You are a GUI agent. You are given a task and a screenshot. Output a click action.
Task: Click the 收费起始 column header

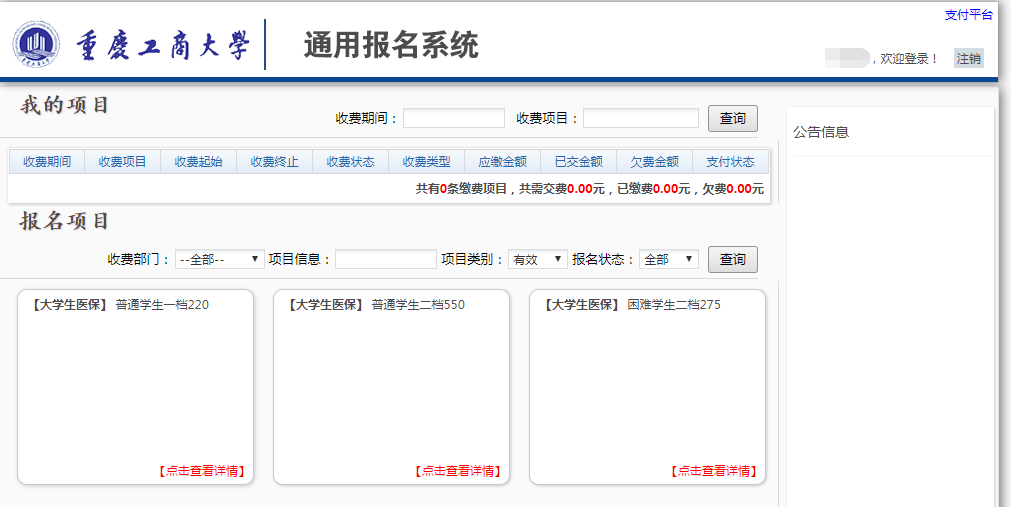pyautogui.click(x=198, y=162)
